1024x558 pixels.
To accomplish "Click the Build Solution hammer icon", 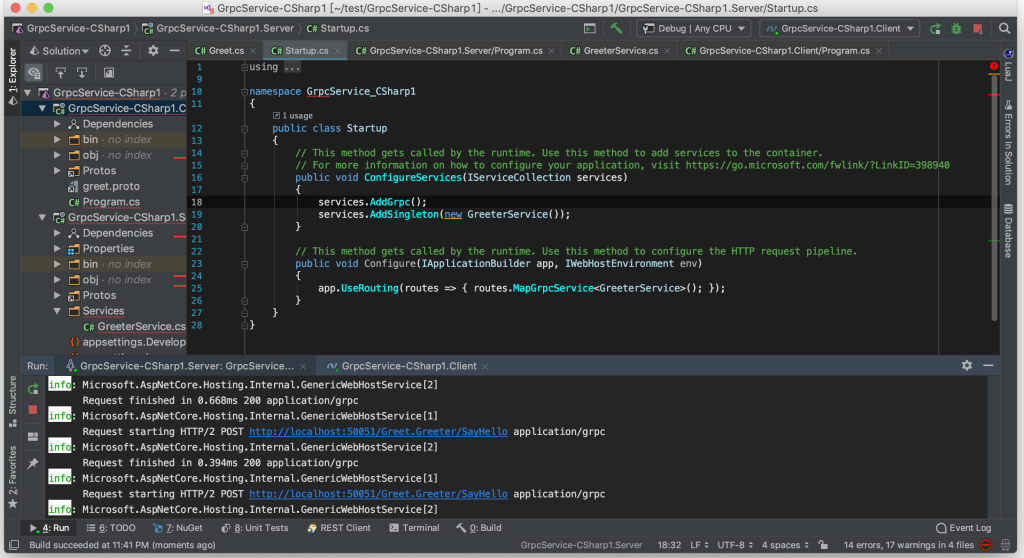I will pos(616,28).
